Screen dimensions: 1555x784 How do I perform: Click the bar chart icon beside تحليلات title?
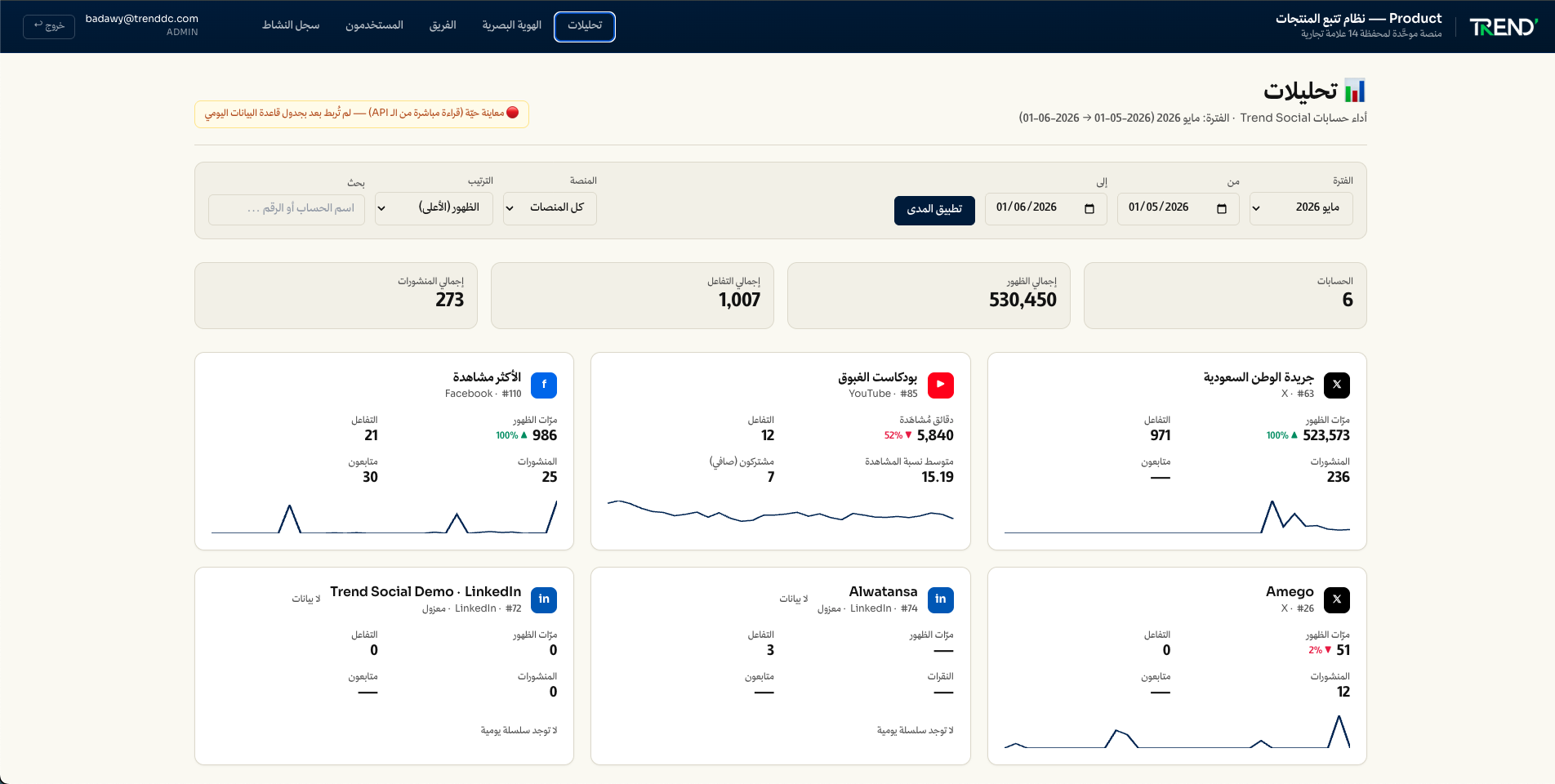pyautogui.click(x=1355, y=90)
